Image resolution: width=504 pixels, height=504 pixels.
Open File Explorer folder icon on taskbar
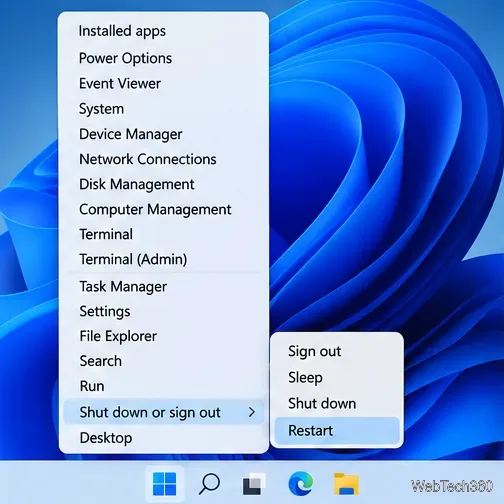(346, 484)
